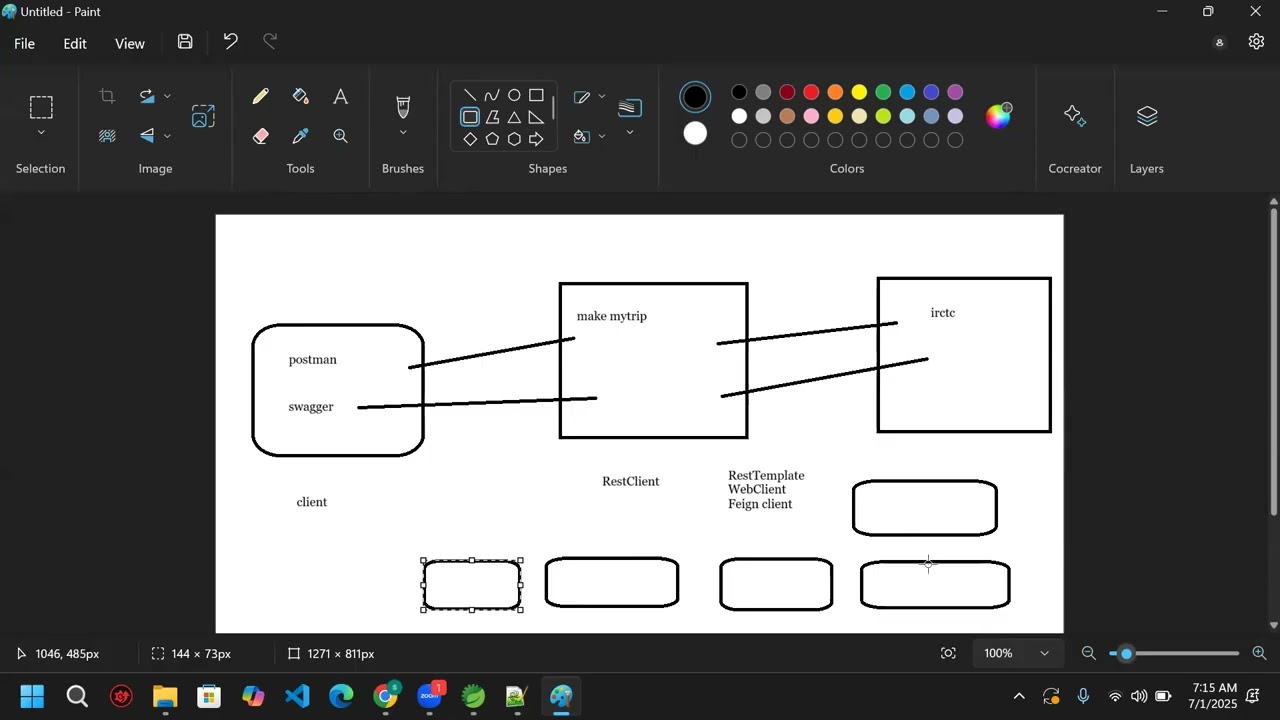Viewport: 1280px width, 720px height.
Task: Choose the Fill bucket tool
Action: [x=301, y=97]
